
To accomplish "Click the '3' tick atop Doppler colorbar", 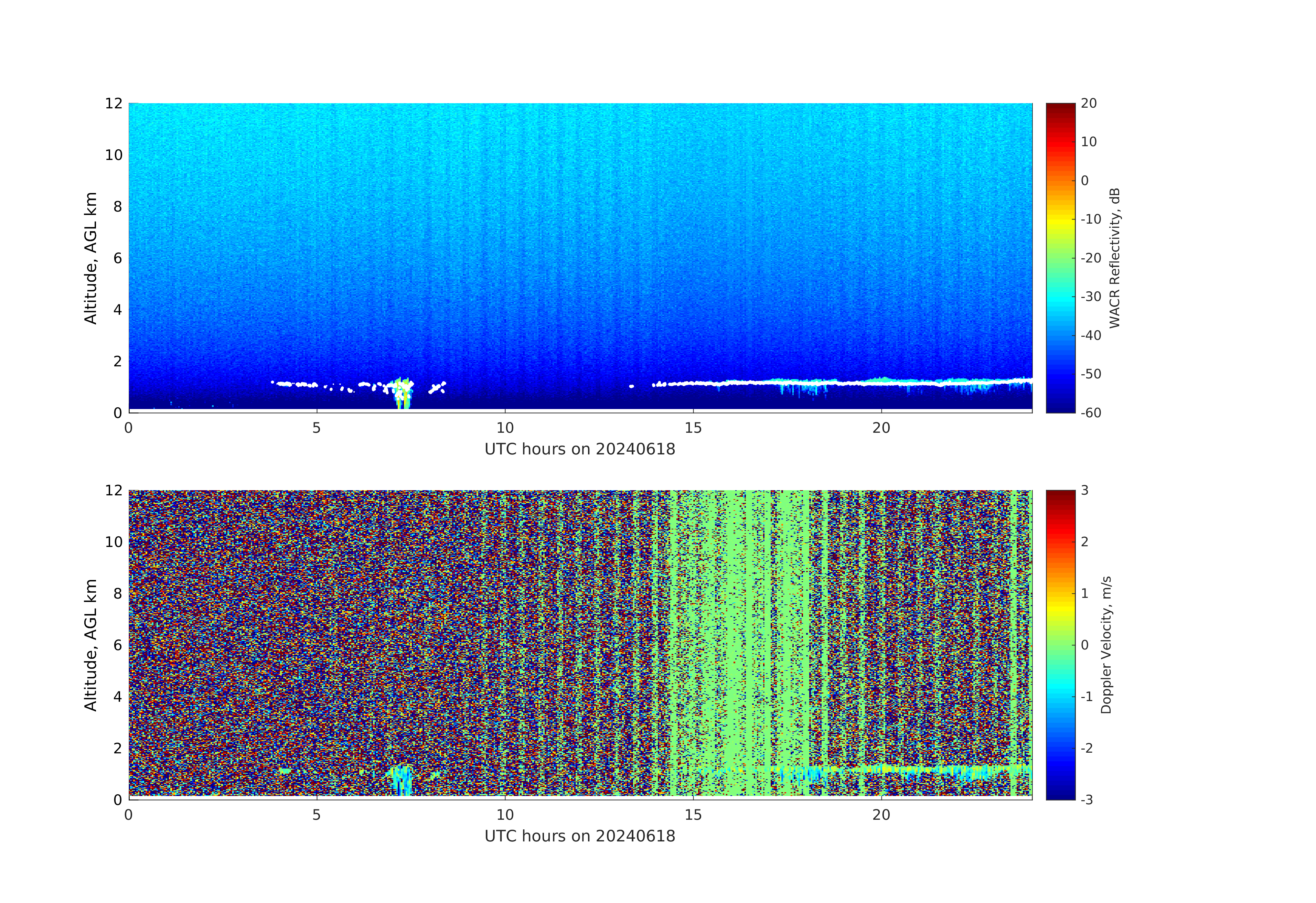I will [1084, 490].
